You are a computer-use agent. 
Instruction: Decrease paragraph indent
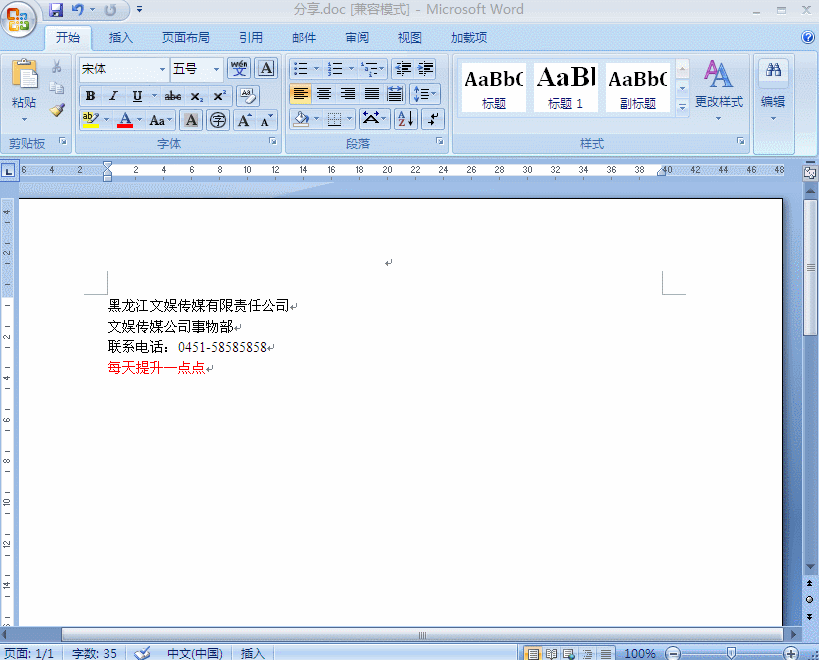point(403,69)
